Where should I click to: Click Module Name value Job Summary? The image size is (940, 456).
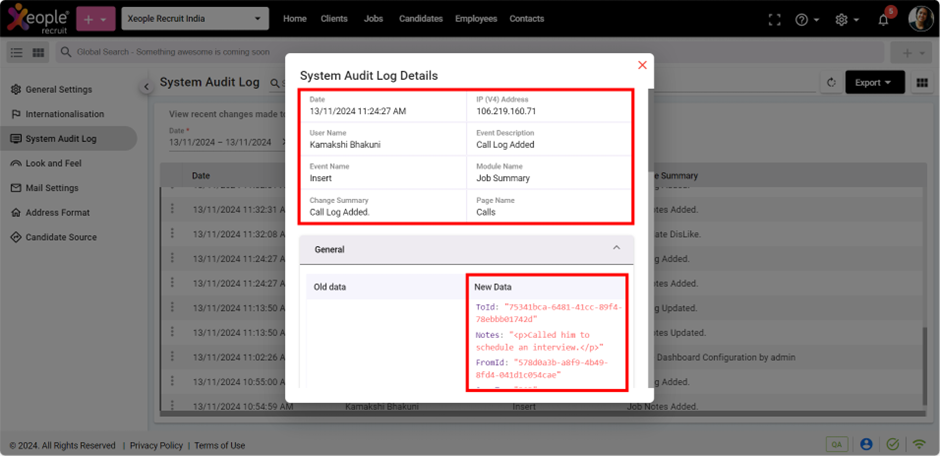click(x=503, y=178)
